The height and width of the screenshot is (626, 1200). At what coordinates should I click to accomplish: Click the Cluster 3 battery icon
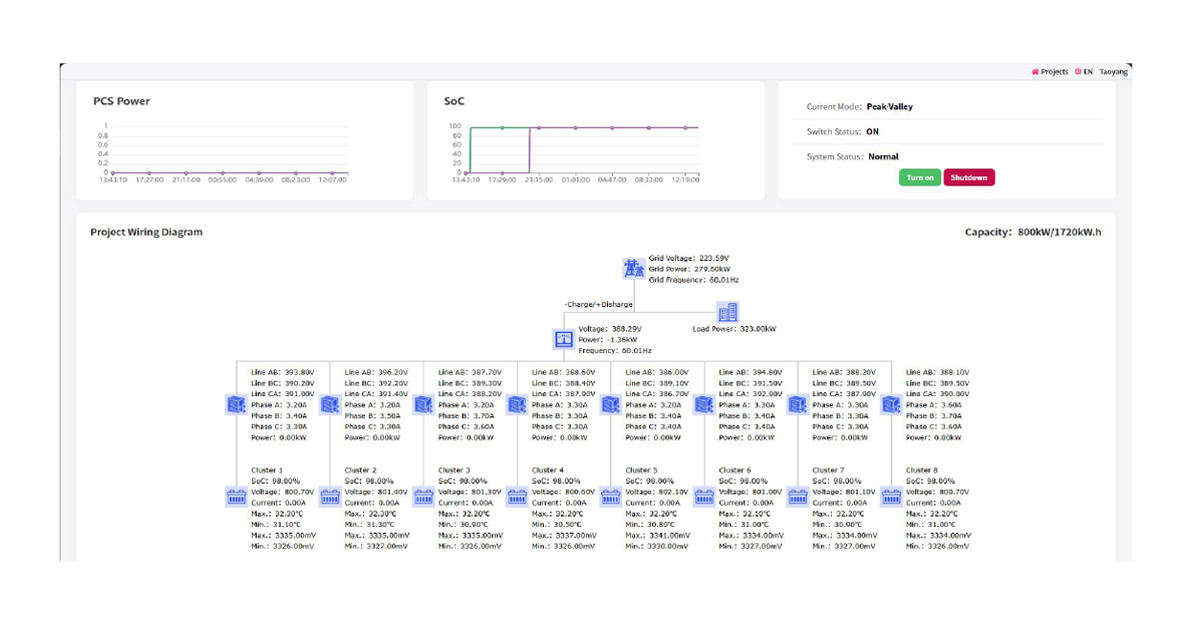(x=423, y=497)
